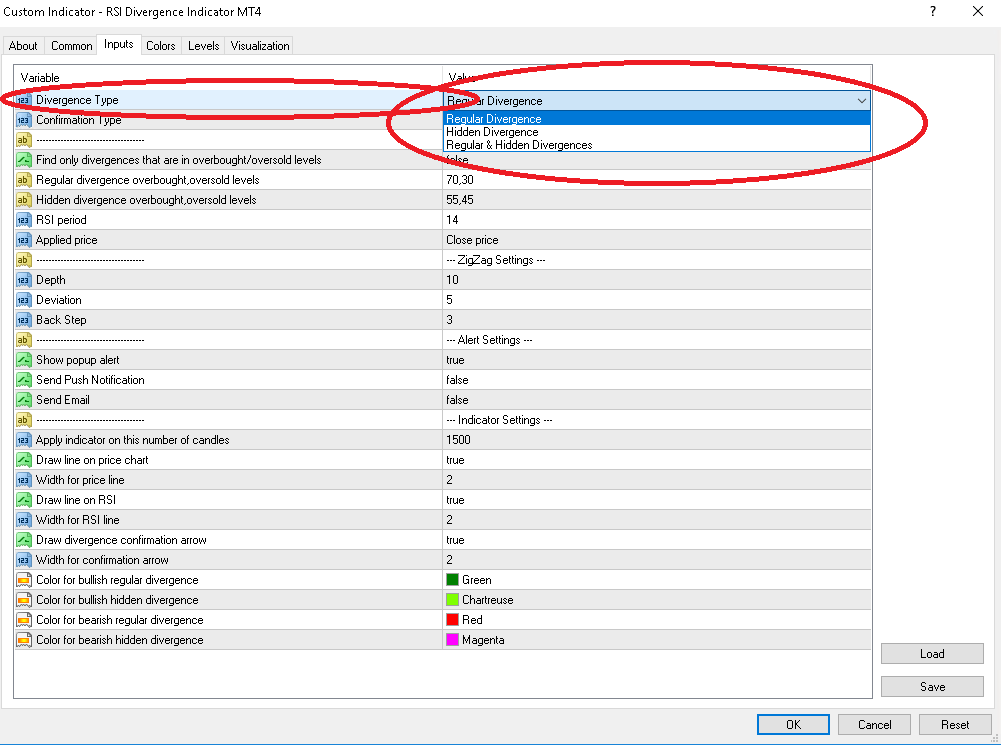Click the Green color swatch
This screenshot has height=745, width=1001.
(453, 580)
